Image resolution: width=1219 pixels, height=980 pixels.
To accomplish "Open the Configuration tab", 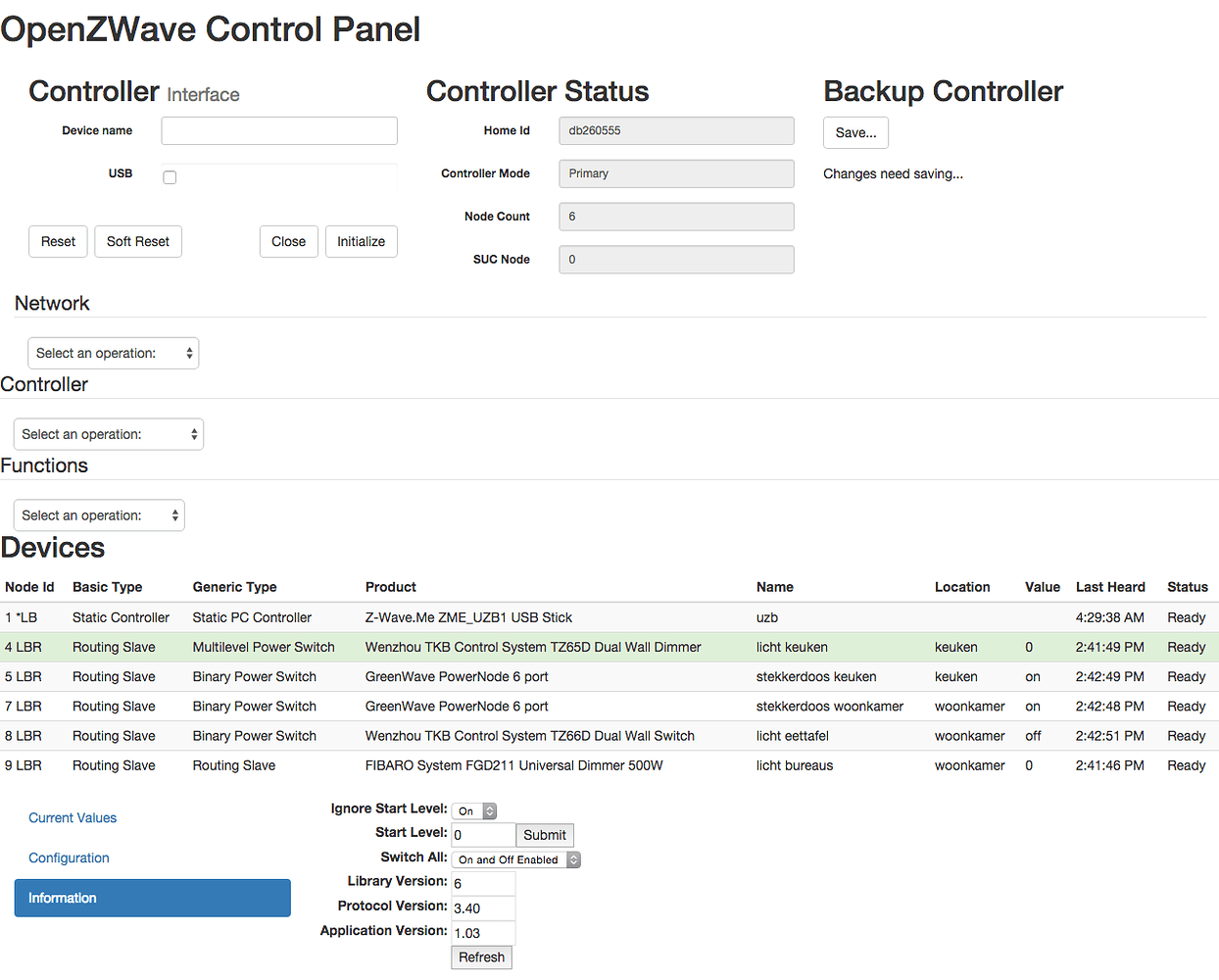I will (x=69, y=857).
